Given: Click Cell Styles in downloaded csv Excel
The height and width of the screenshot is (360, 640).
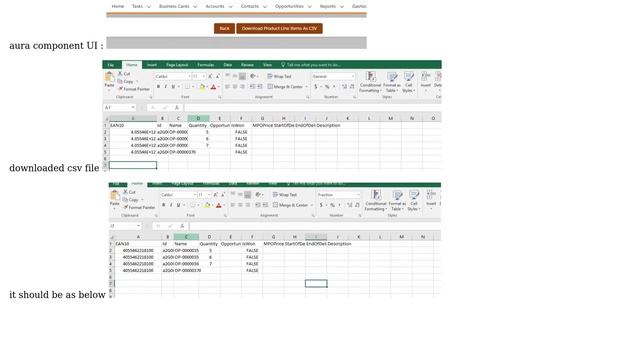Looking at the screenshot, I should (x=408, y=82).
